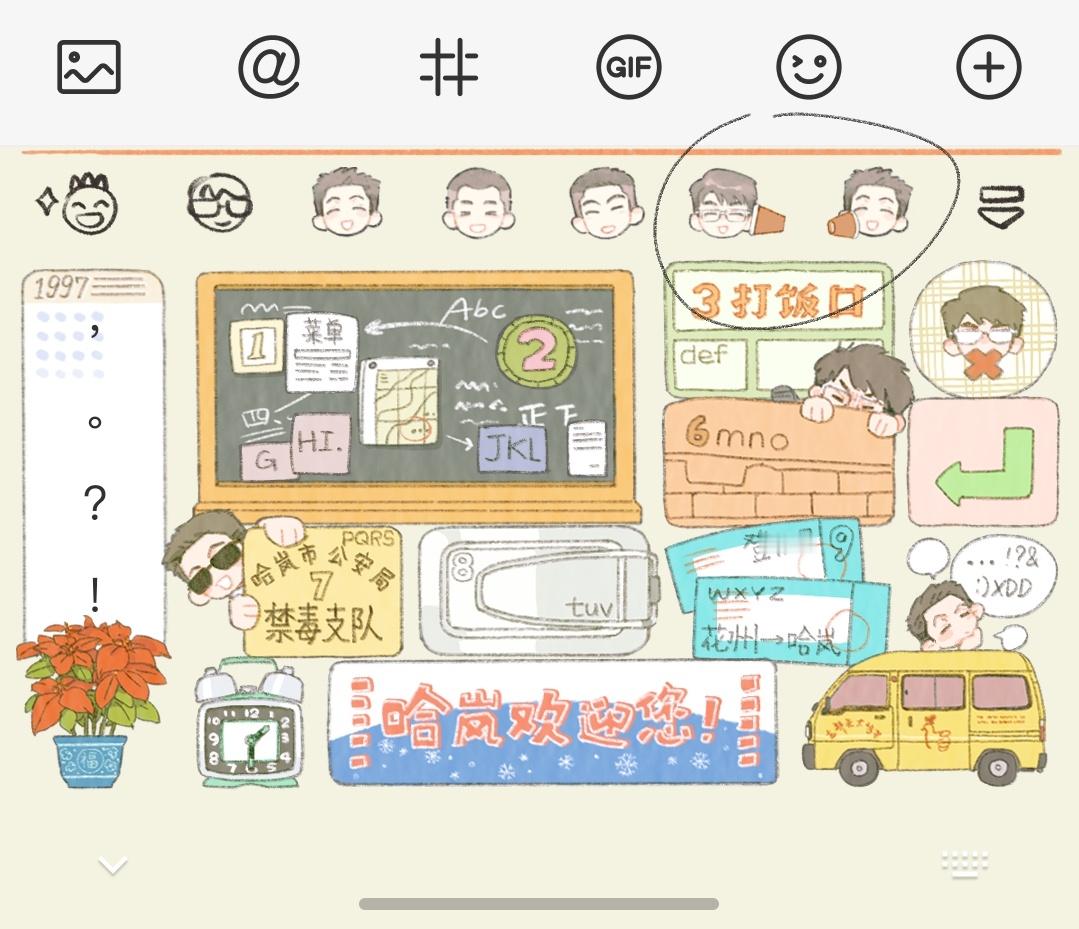Open the GIF picker
Screen dimensions: 1079x929
tap(628, 67)
